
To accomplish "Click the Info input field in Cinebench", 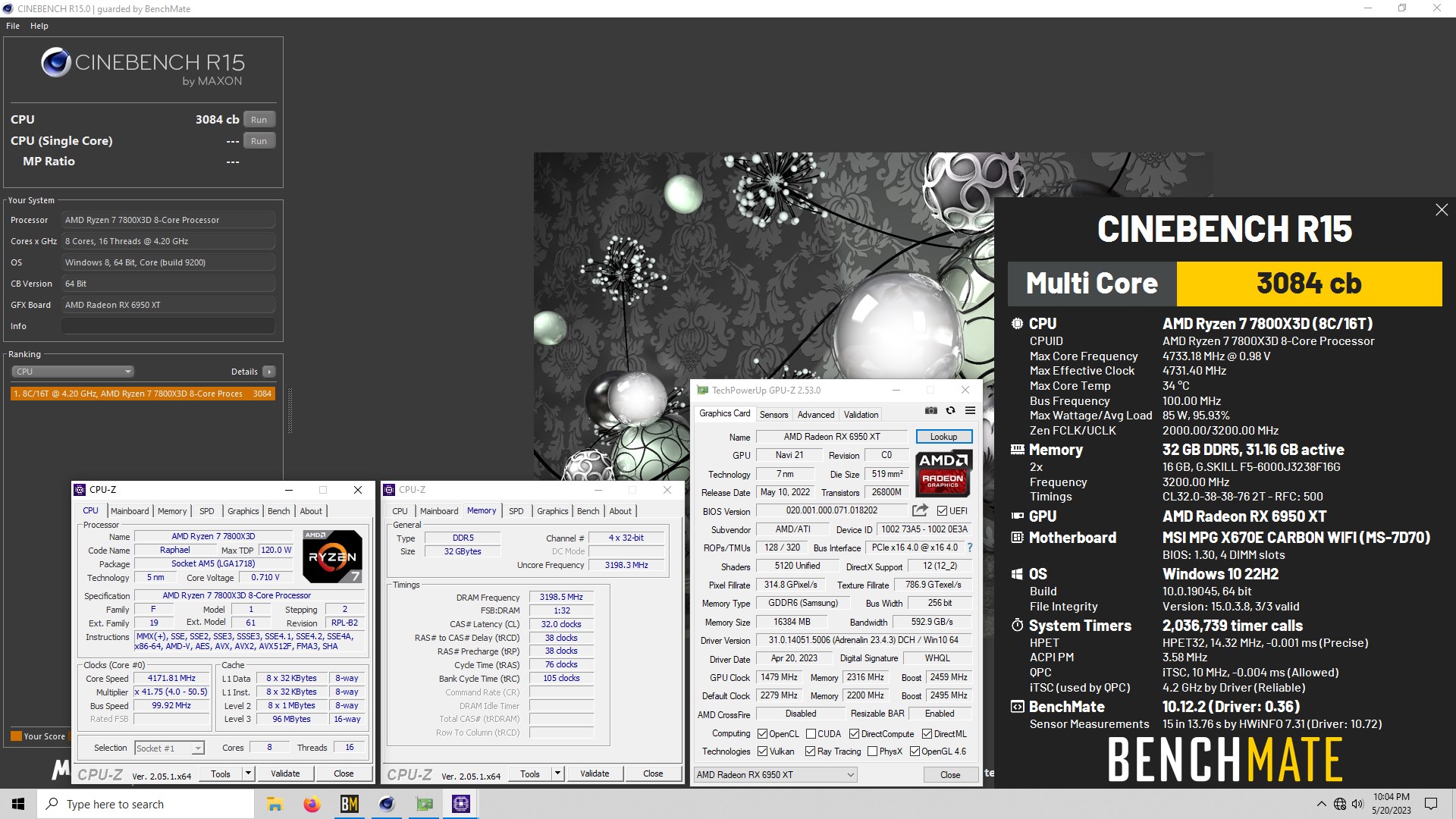I will (168, 326).
